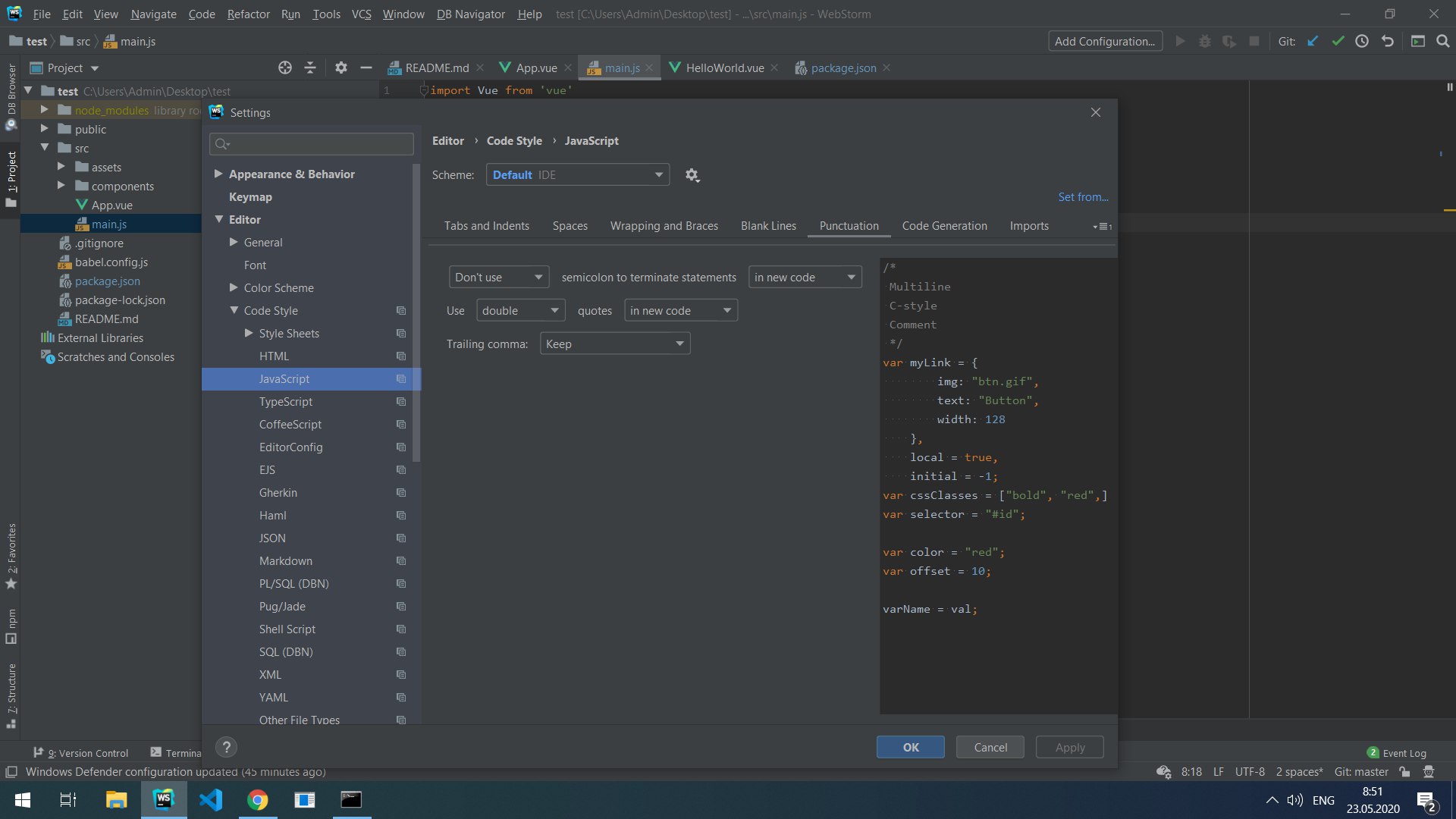Open Chrome from taskbar
The height and width of the screenshot is (819, 1456).
tap(258, 800)
